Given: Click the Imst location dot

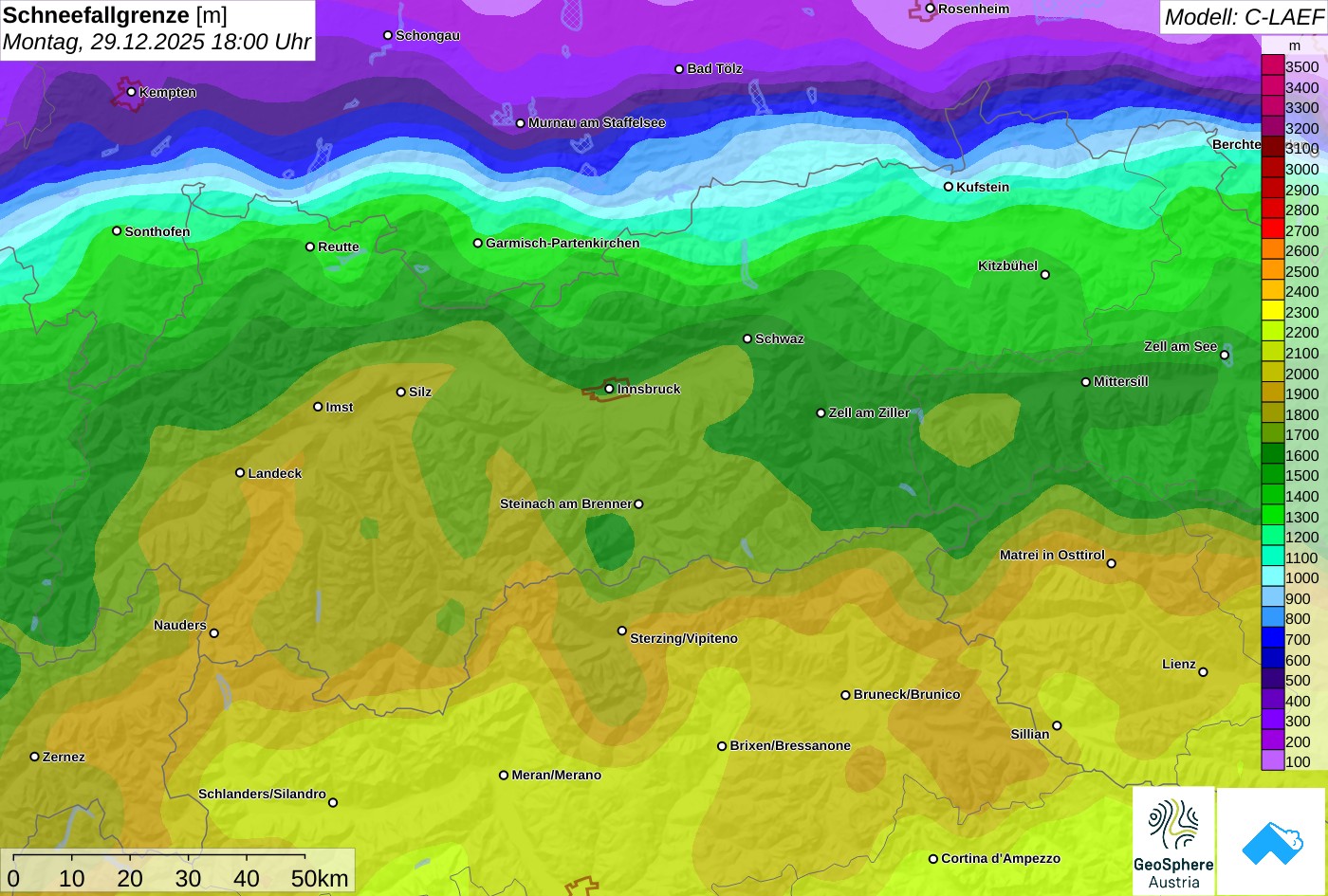Looking at the screenshot, I should tap(318, 407).
